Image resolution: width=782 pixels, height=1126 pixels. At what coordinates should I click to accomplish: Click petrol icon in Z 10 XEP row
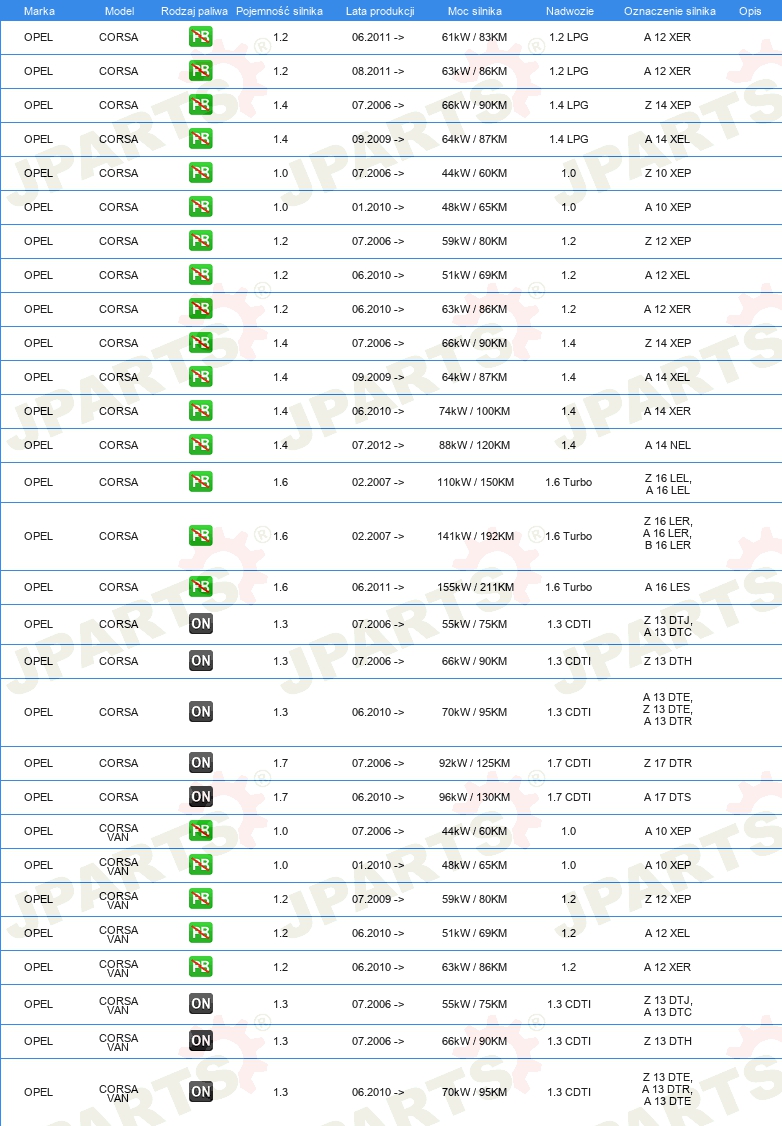click(200, 173)
